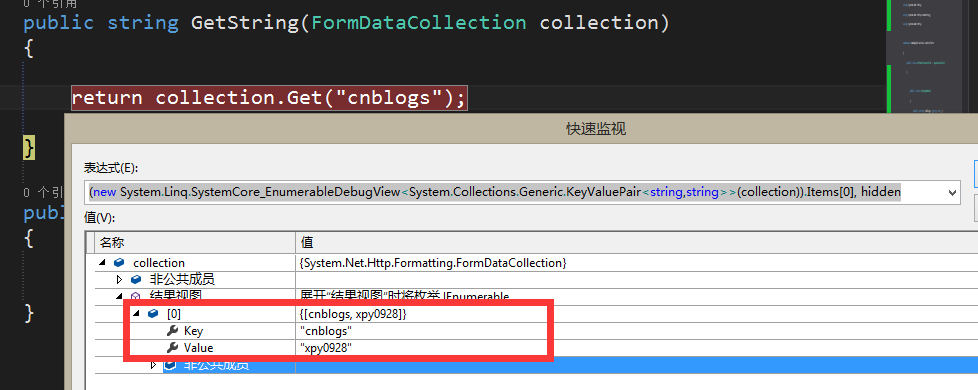This screenshot has width=978, height=390.
Task: Click the FormDataCollection type value of collection
Action: [433, 263]
